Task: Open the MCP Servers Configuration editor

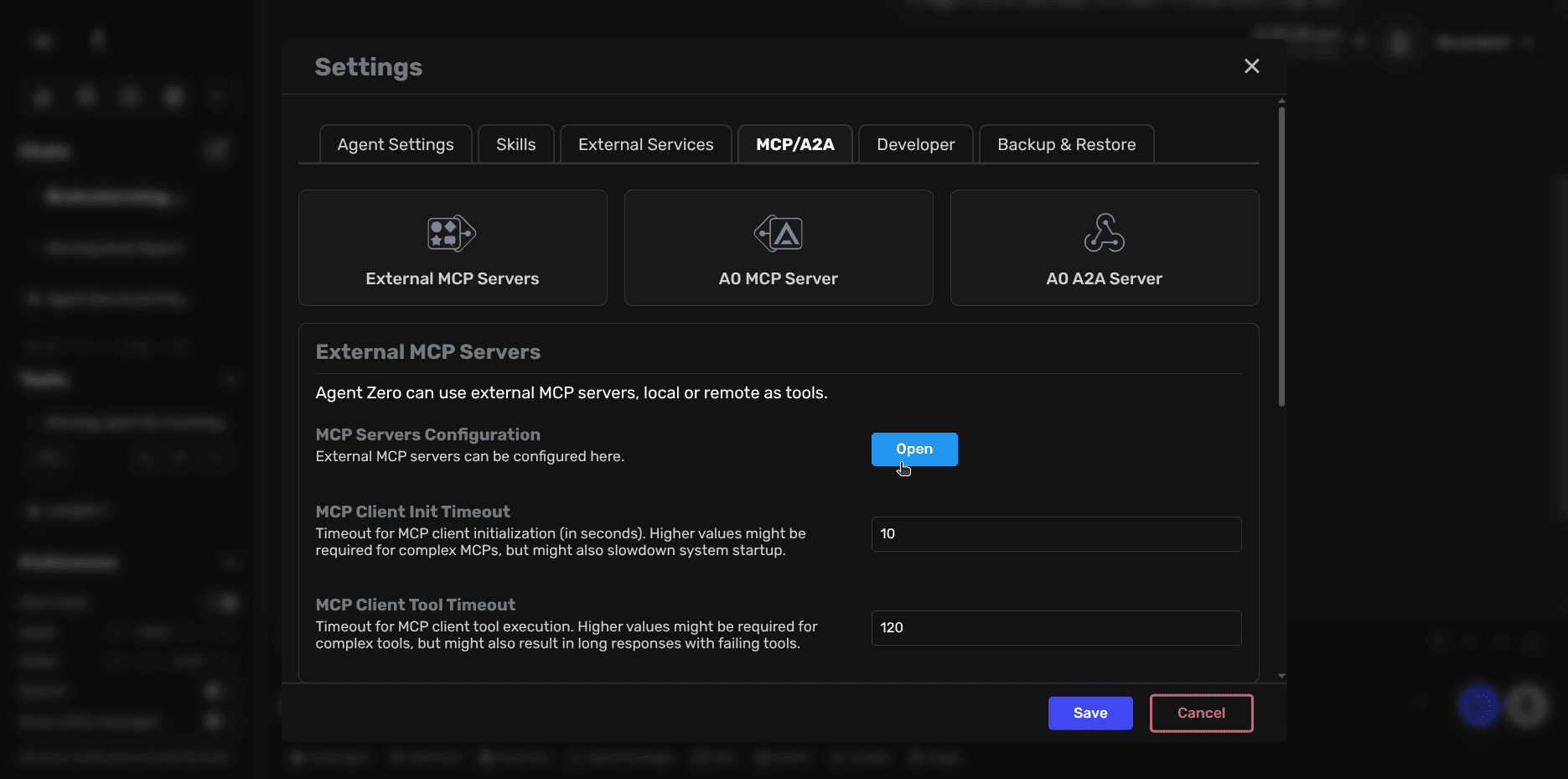Action: (x=913, y=449)
